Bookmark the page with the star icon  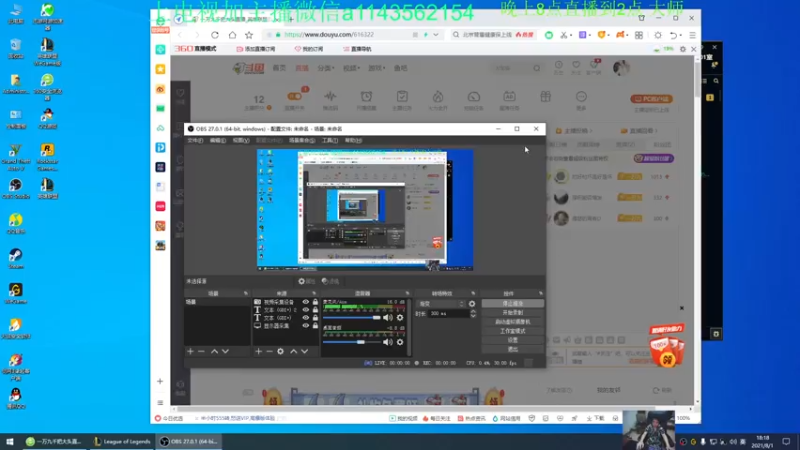pyautogui.click(x=249, y=35)
